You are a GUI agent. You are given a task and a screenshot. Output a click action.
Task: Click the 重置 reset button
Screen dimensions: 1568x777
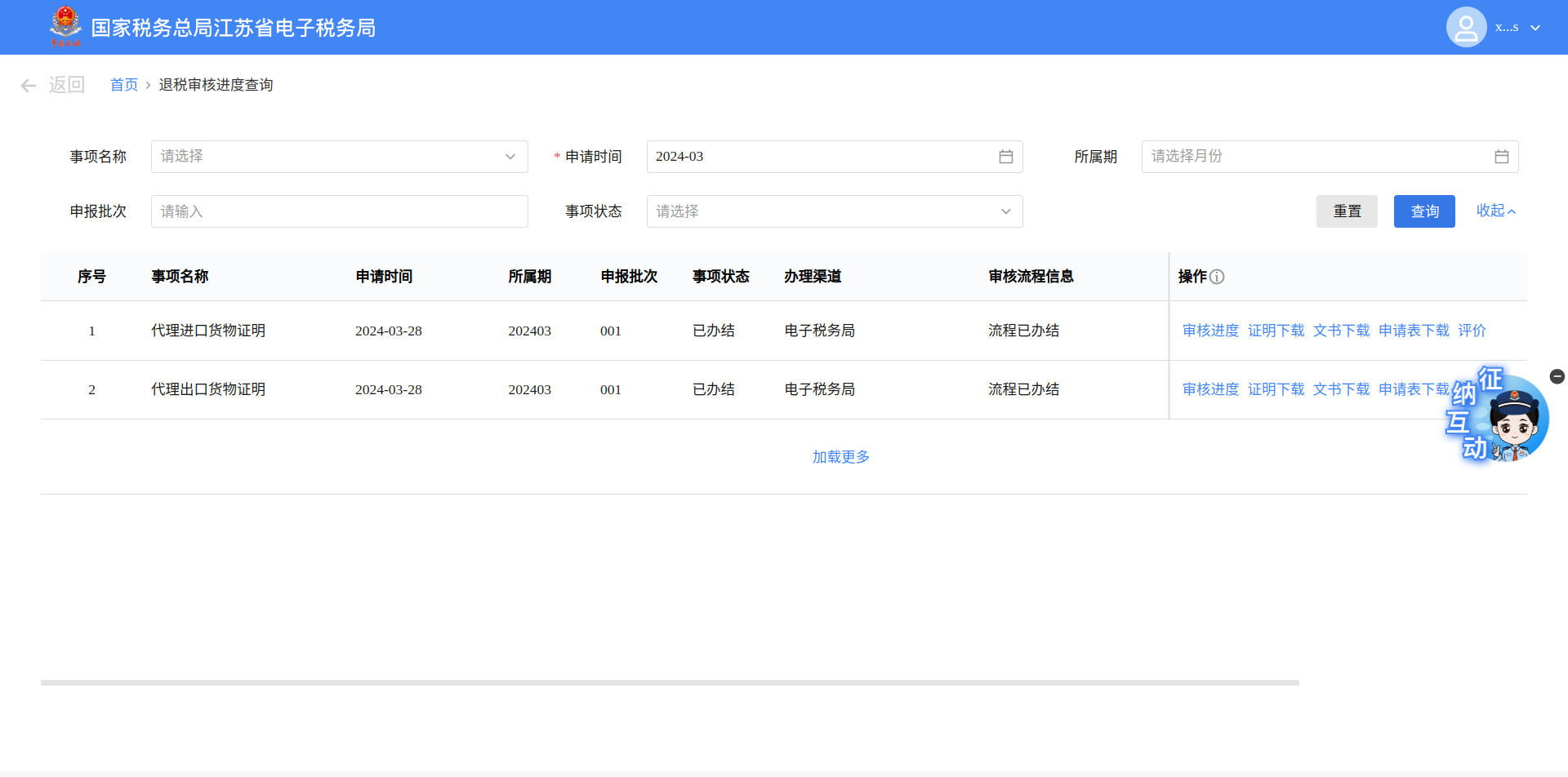[1346, 211]
